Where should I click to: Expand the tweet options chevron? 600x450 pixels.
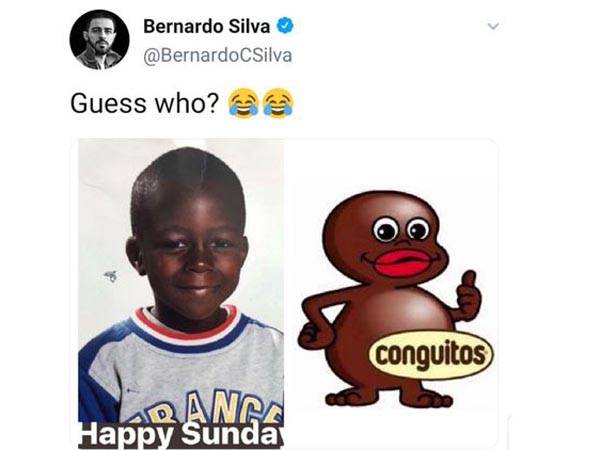(494, 26)
